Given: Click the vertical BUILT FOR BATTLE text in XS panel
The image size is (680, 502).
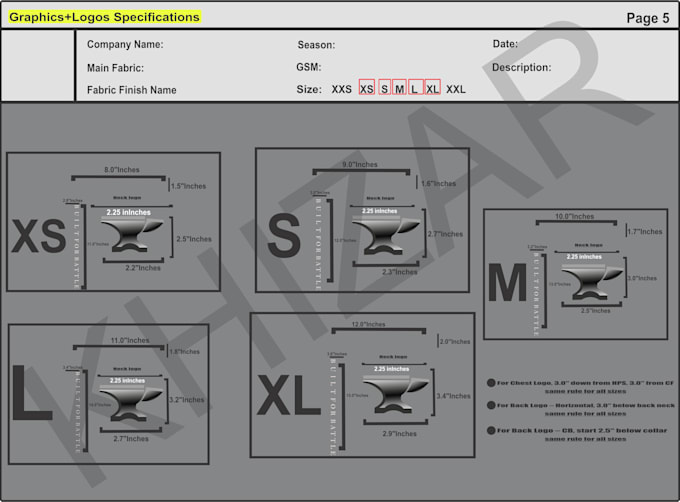Looking at the screenshot, I should tap(77, 246).
